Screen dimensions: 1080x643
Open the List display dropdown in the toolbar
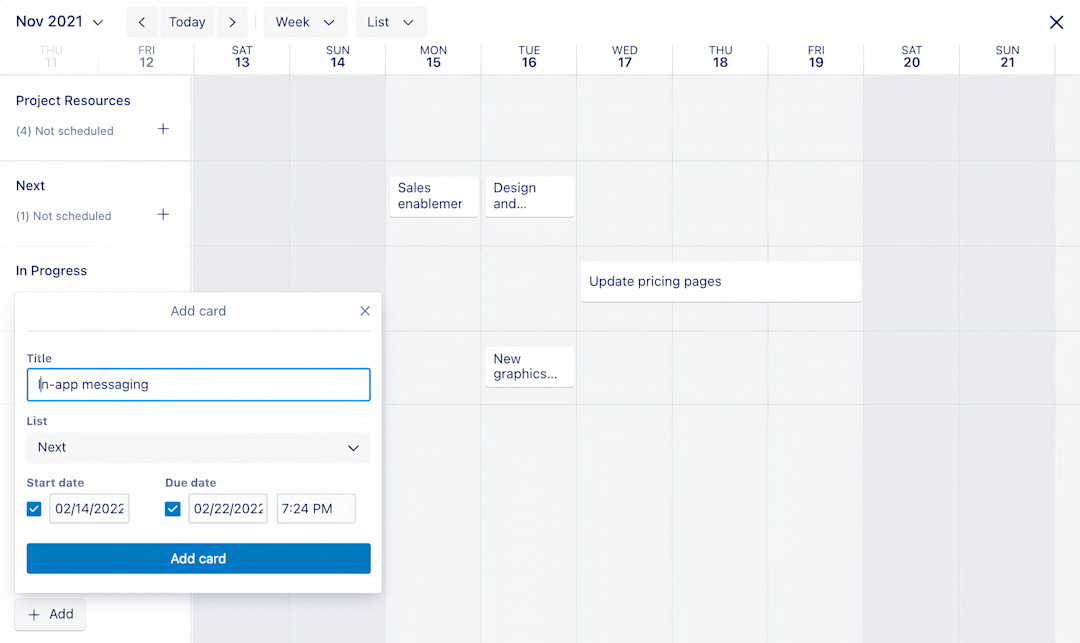pos(391,21)
